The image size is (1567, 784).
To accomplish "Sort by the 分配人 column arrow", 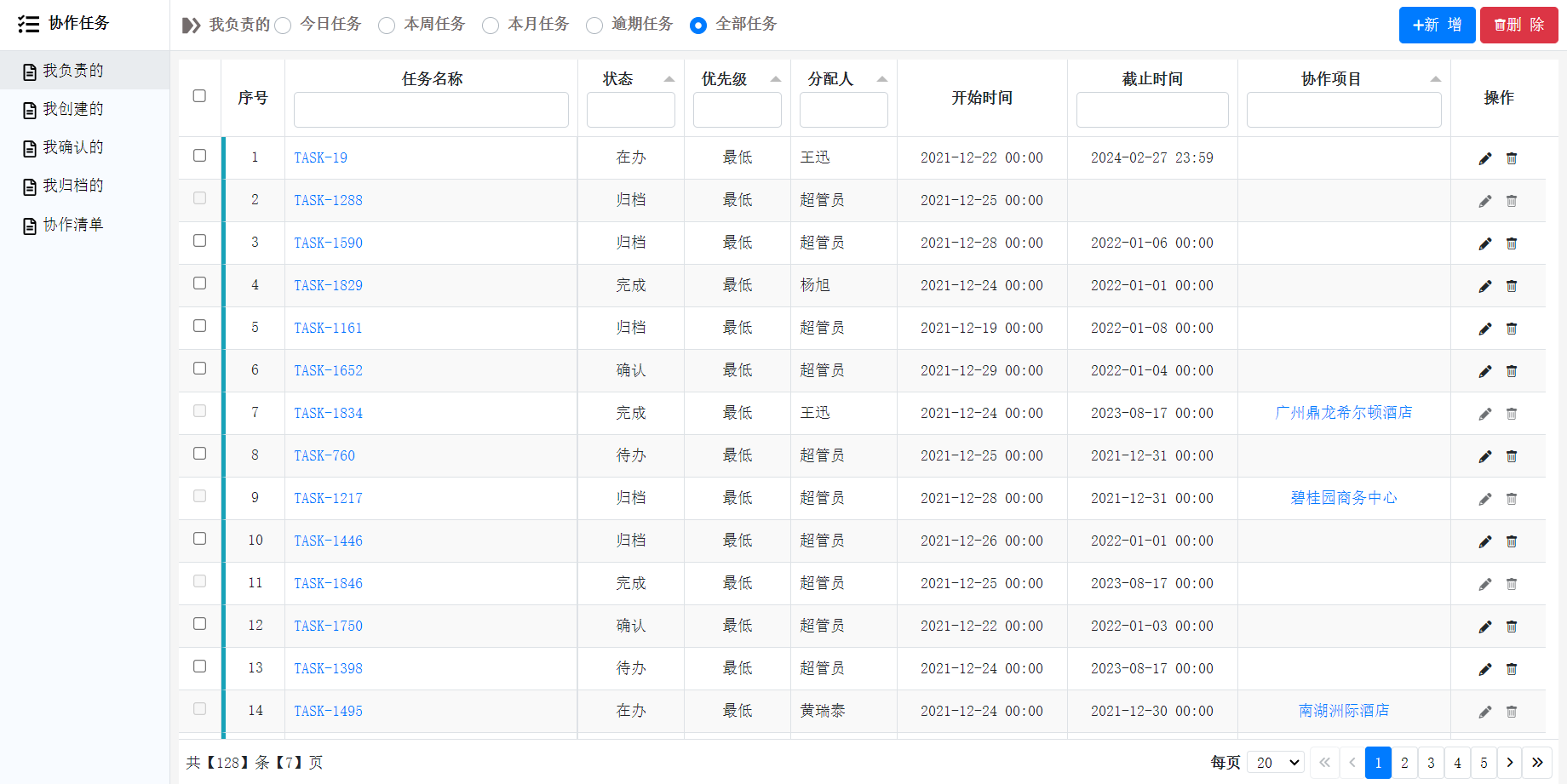I will 882,79.
